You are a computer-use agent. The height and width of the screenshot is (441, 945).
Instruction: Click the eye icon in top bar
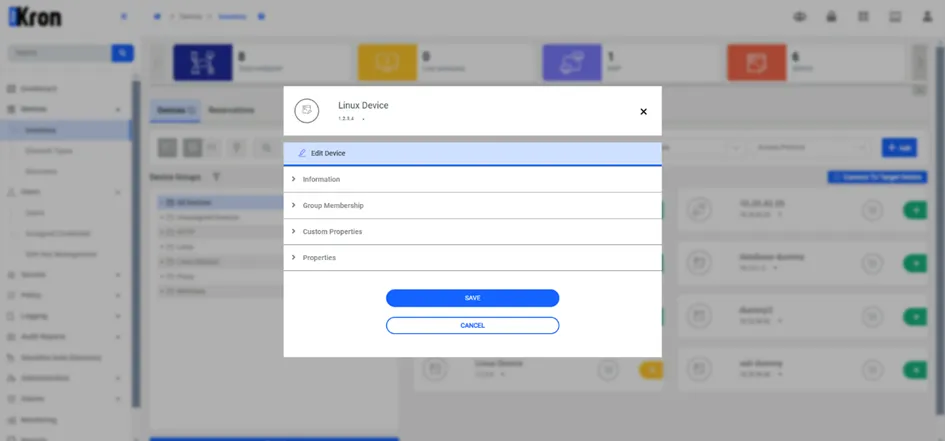[800, 17]
